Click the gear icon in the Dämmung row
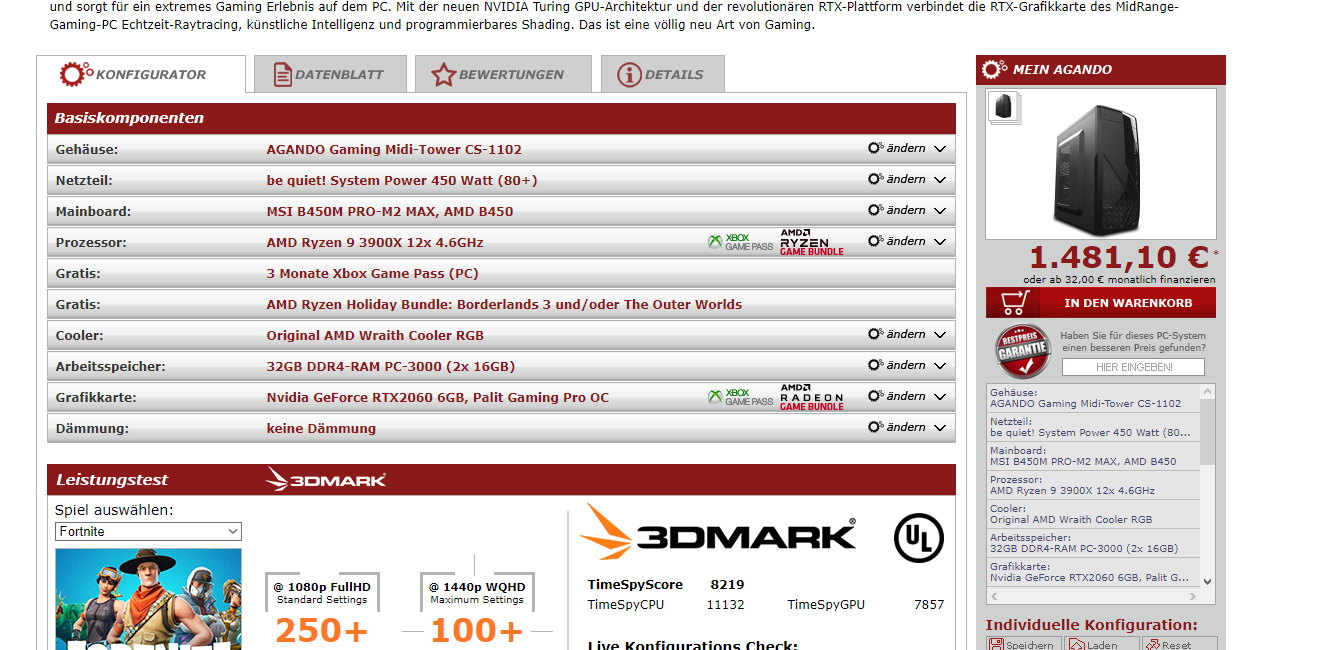This screenshot has width=1330, height=650. 875,427
